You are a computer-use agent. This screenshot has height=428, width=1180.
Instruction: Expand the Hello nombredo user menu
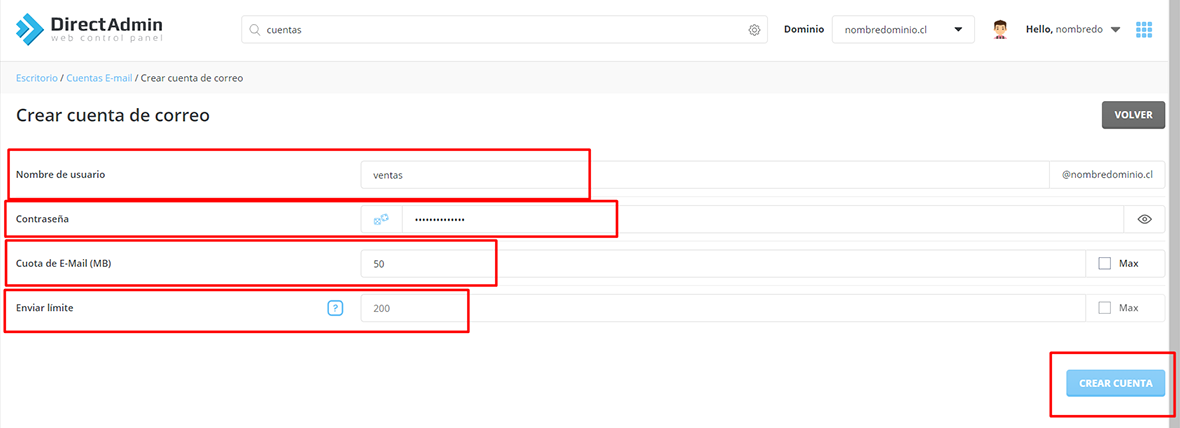pos(1072,29)
